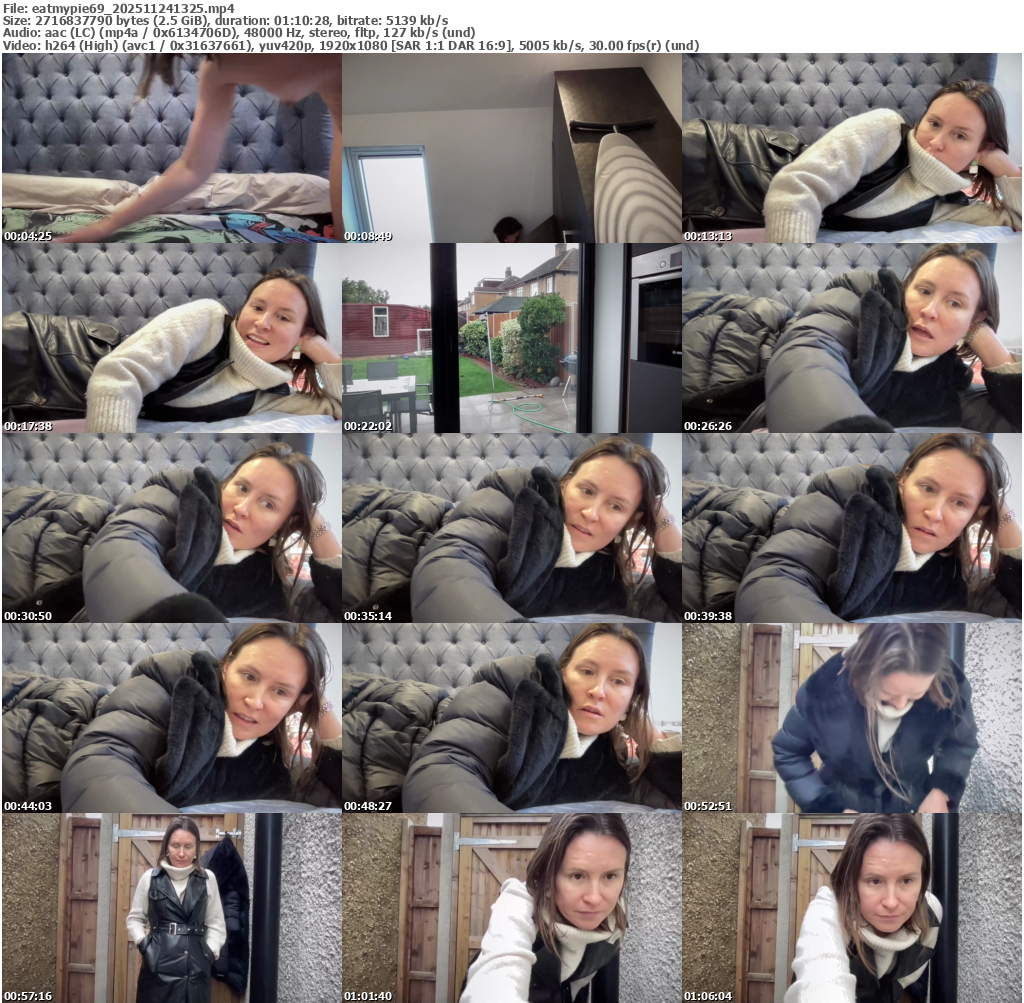The height and width of the screenshot is (1003, 1024).
Task: Open the thumbnail stamped 00:44:03
Action: coord(172,718)
